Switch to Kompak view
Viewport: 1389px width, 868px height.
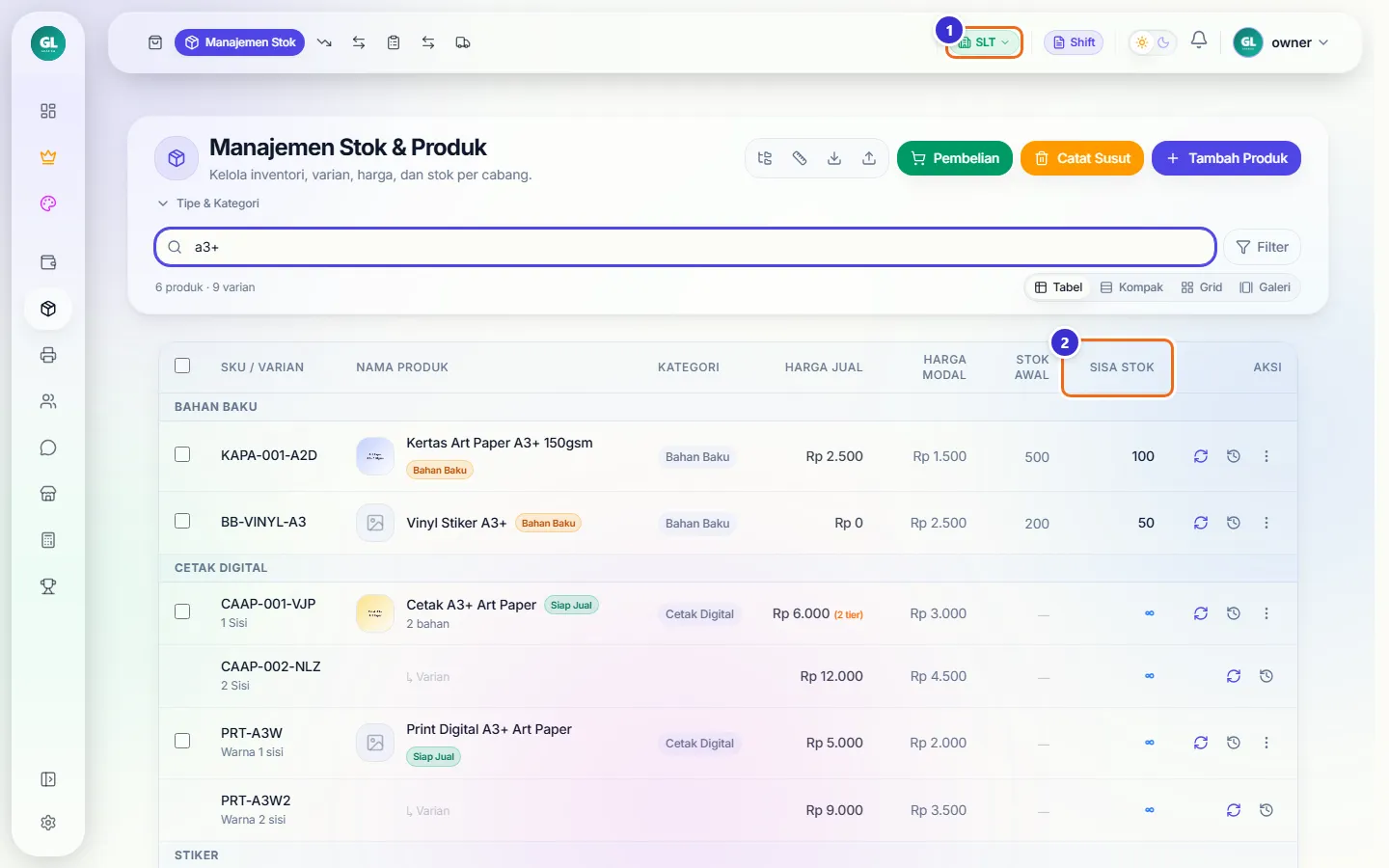tap(1131, 287)
